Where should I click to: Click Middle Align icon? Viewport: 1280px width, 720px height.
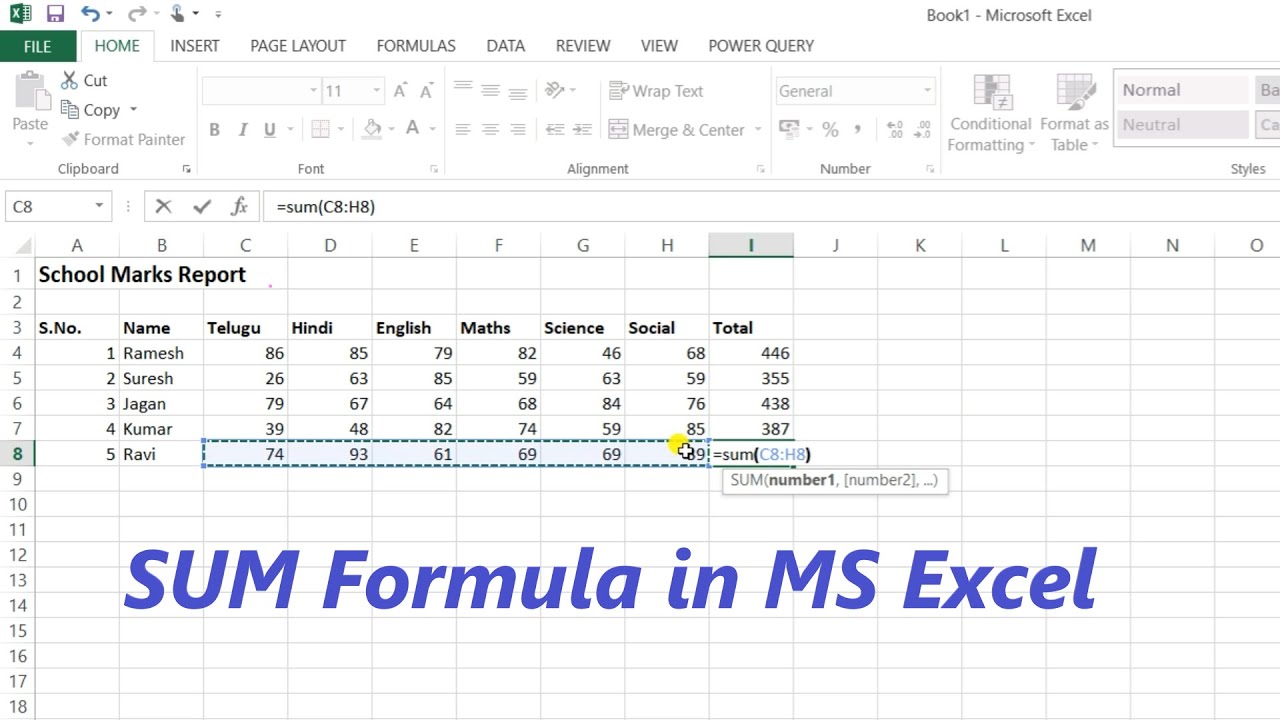coord(490,91)
